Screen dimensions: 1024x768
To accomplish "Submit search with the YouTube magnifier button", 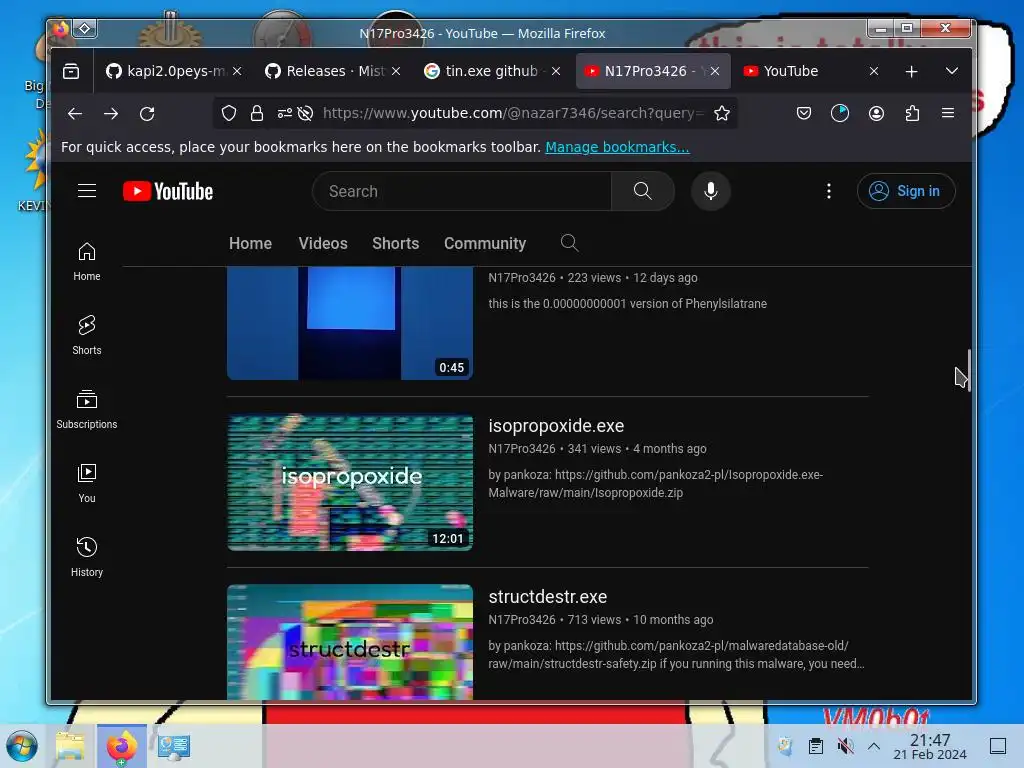I will [x=643, y=191].
